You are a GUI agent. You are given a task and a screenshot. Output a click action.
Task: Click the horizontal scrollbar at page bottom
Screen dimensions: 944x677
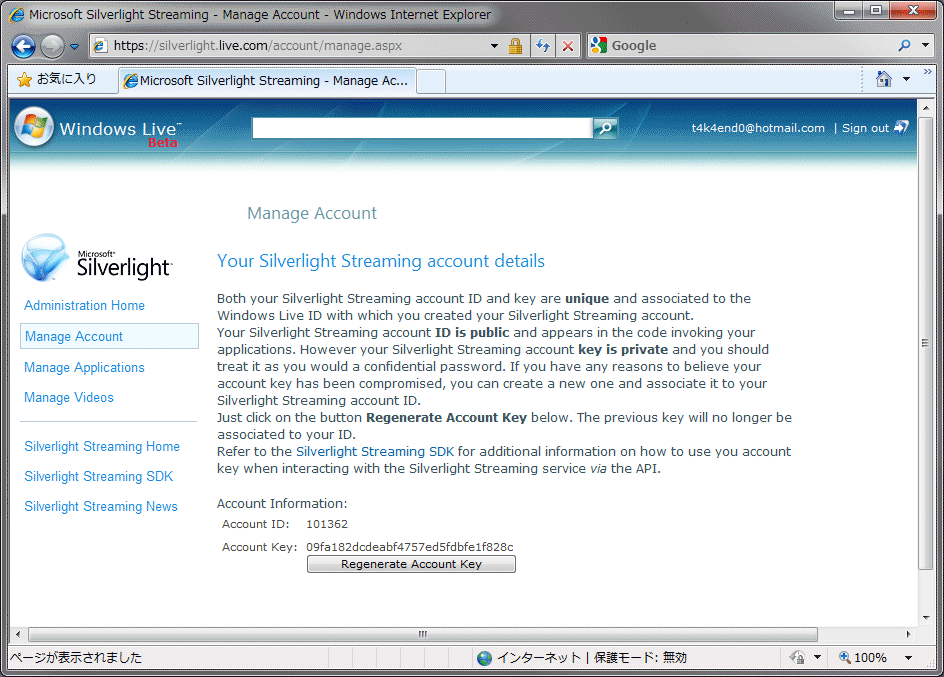pyautogui.click(x=422, y=634)
